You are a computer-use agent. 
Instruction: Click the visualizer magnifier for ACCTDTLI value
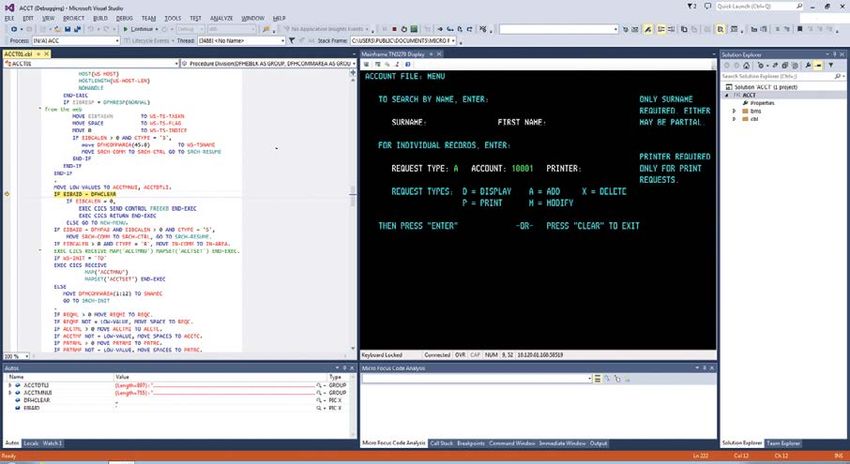click(319, 385)
